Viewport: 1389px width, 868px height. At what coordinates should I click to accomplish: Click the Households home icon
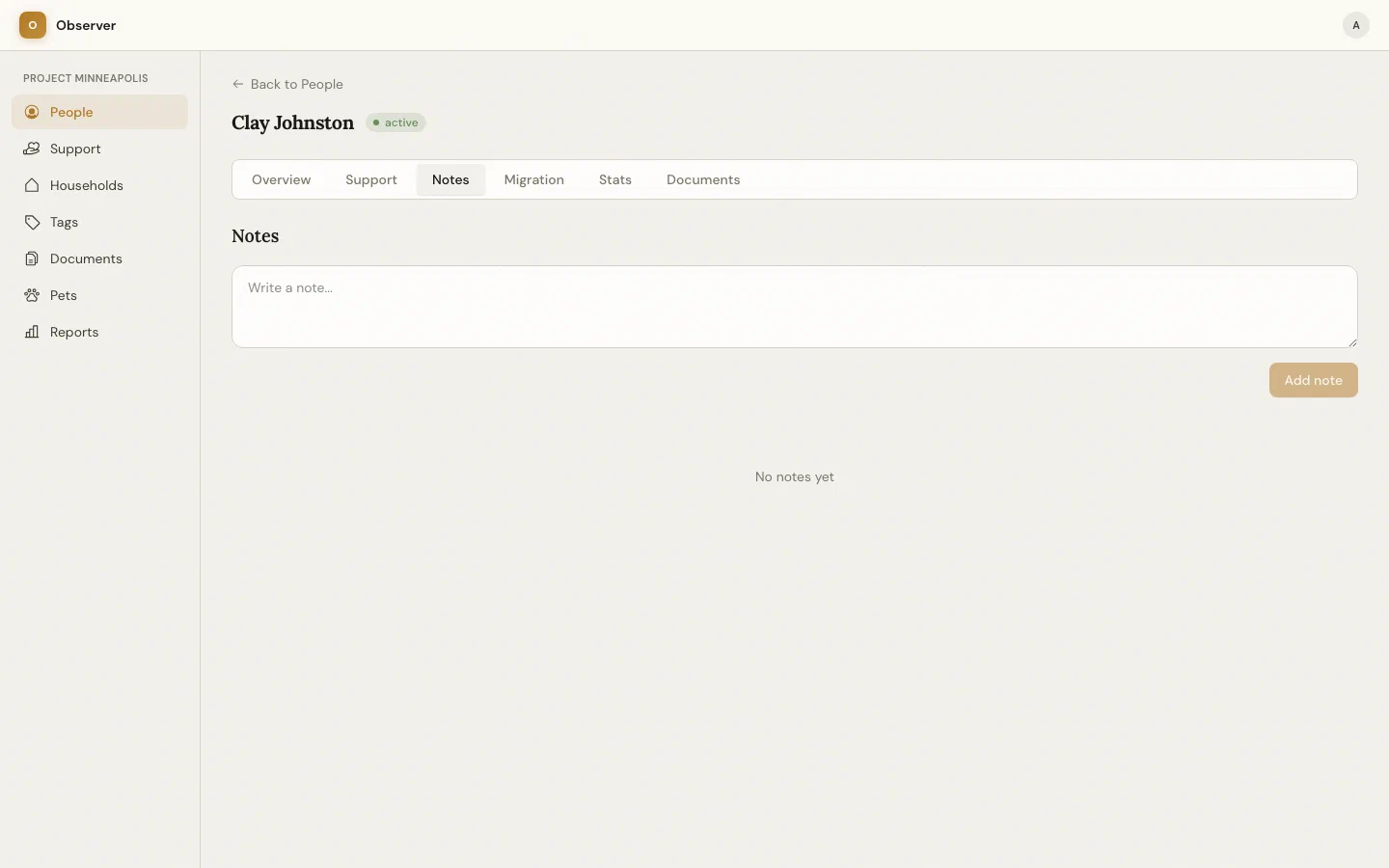[x=32, y=185]
